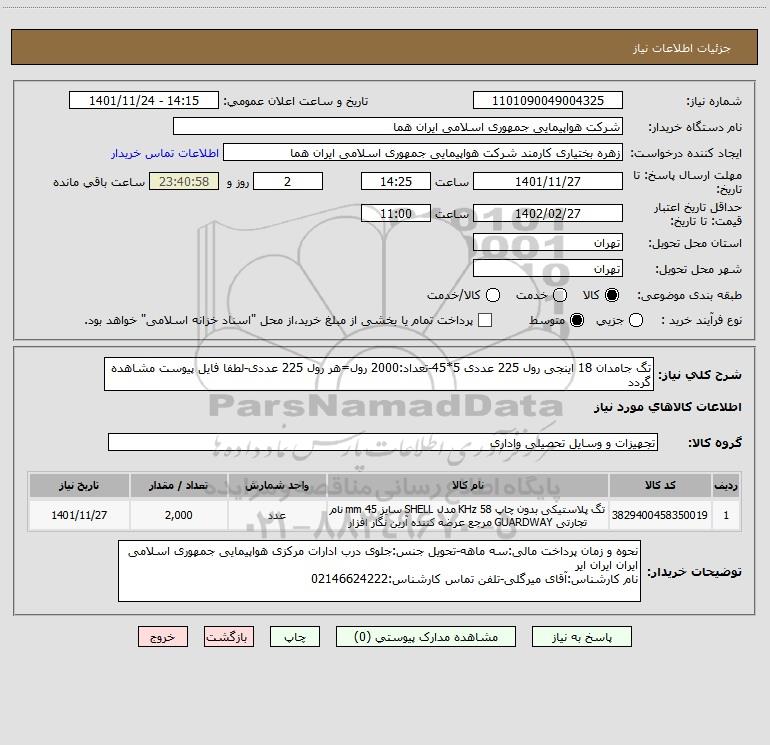Click the deadline time 14:25 field
The image size is (770, 745).
396,181
